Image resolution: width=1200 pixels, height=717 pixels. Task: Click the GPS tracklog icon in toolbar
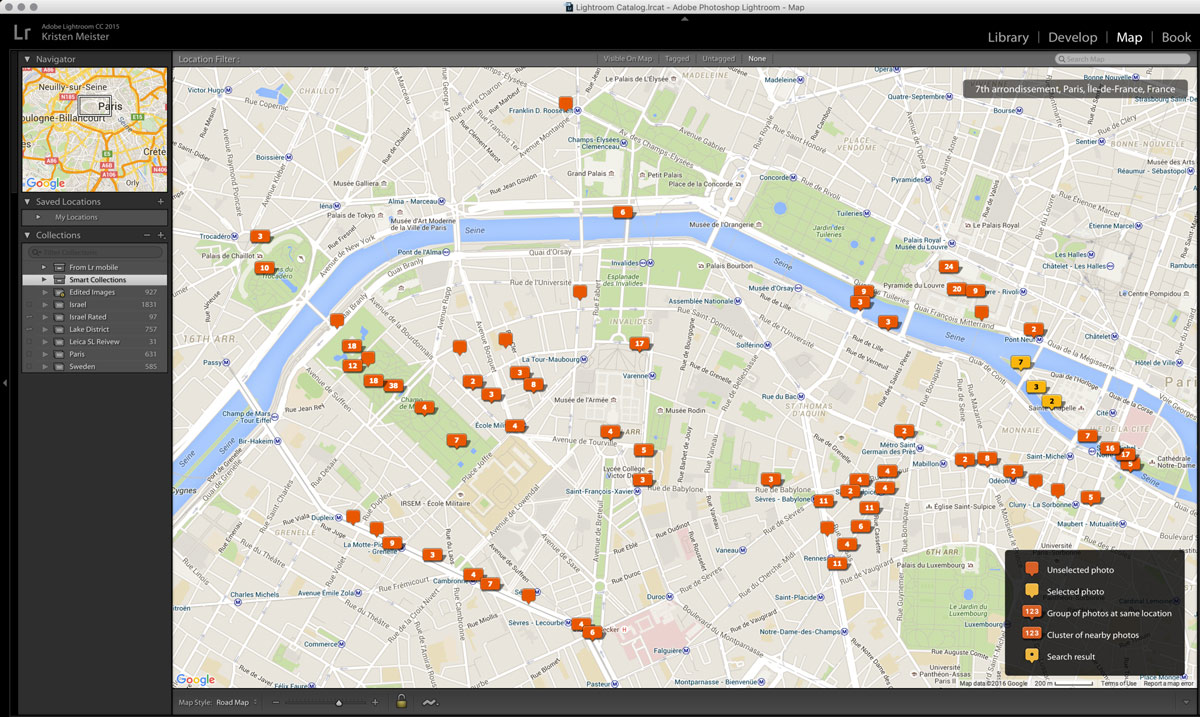tap(430, 702)
